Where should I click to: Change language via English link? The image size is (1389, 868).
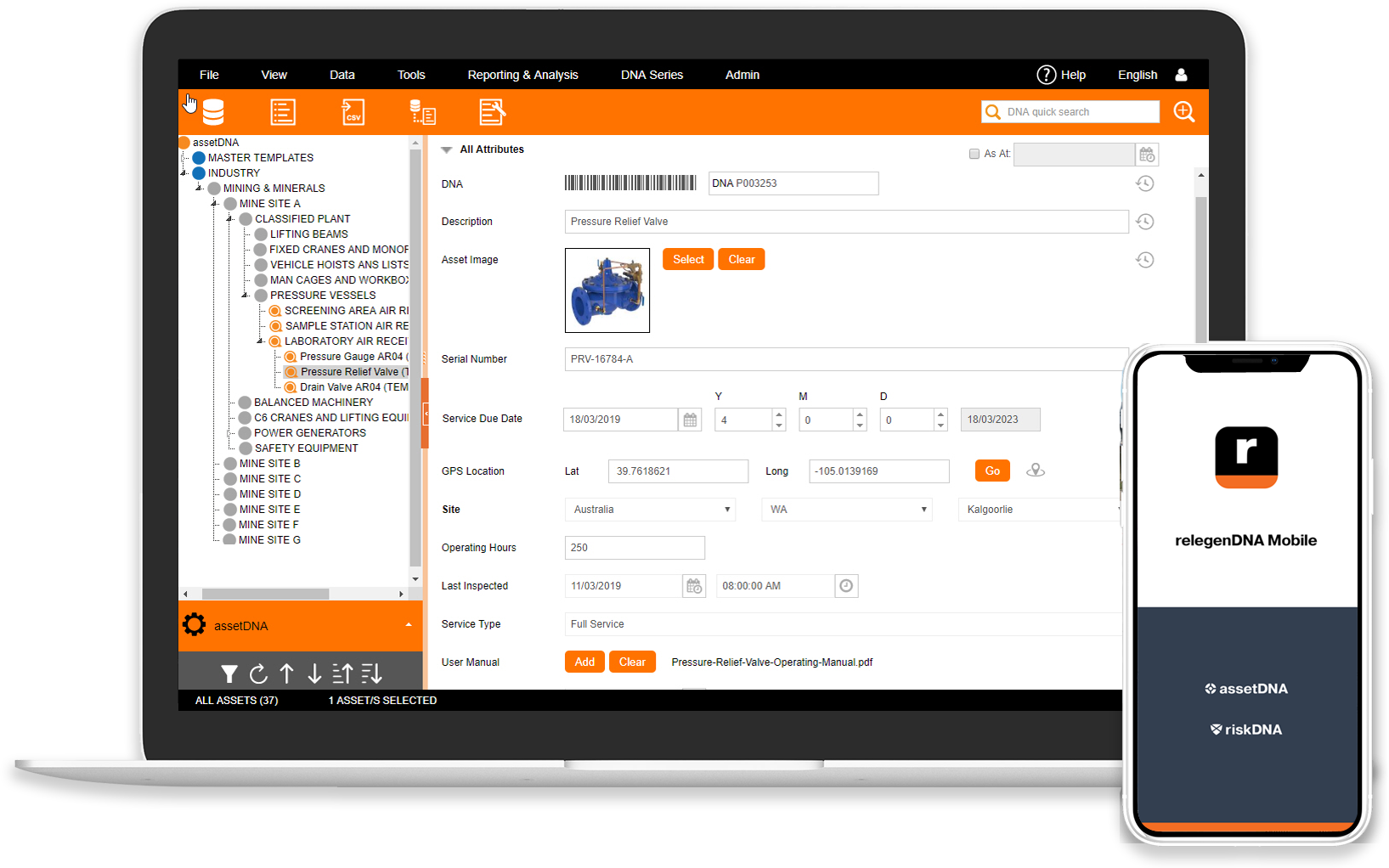[x=1138, y=75]
